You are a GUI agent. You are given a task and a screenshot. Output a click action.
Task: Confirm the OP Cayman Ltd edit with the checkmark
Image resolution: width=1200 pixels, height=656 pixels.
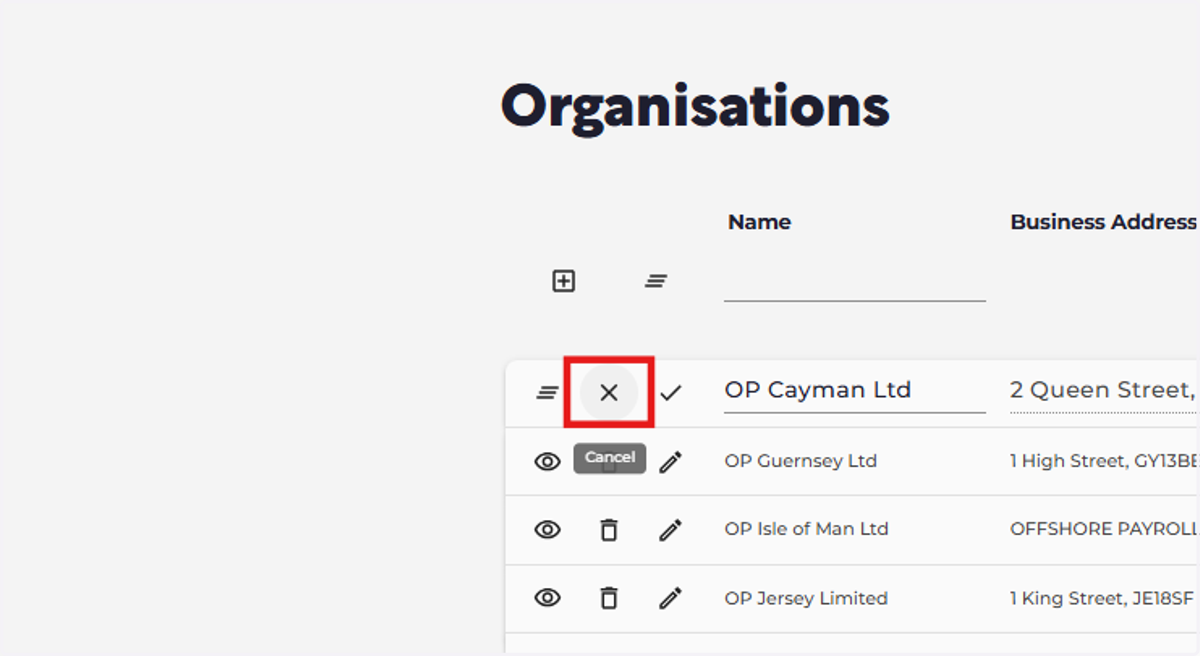click(x=671, y=393)
